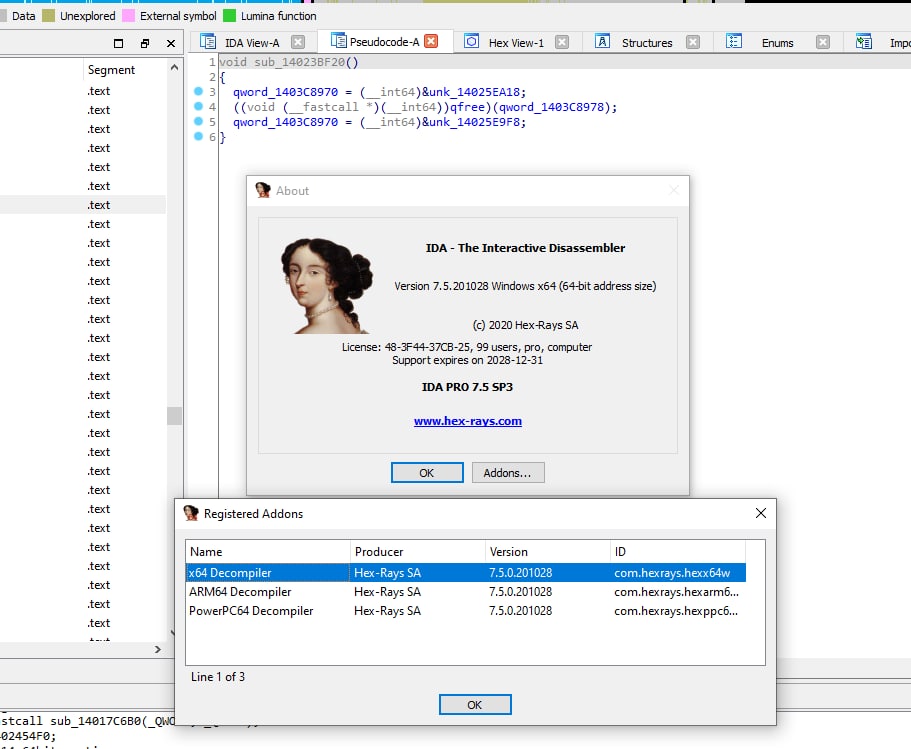The image size is (911, 749).
Task: Sort addons by Producer column
Action: tap(417, 551)
